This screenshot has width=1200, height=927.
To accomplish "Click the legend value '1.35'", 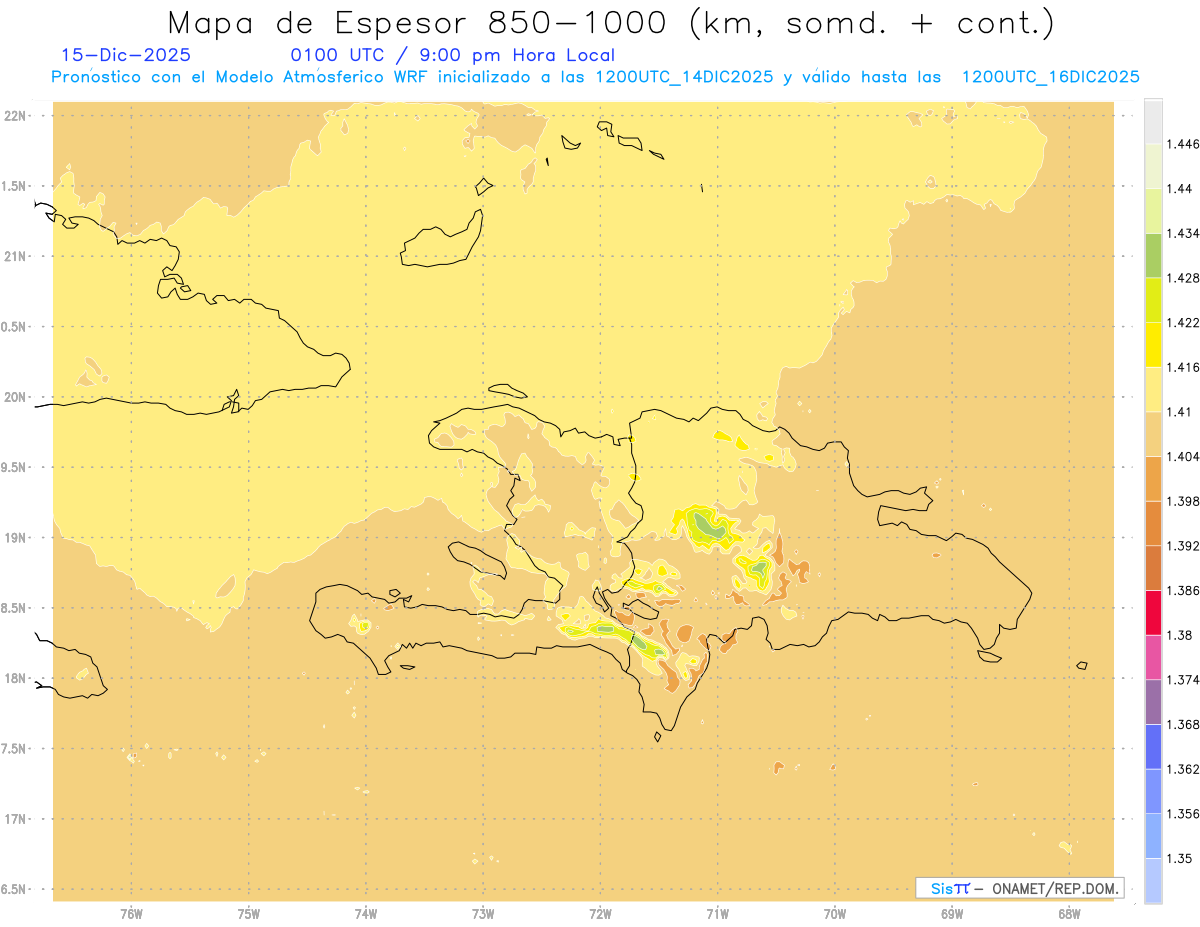I will (x=1179, y=858).
